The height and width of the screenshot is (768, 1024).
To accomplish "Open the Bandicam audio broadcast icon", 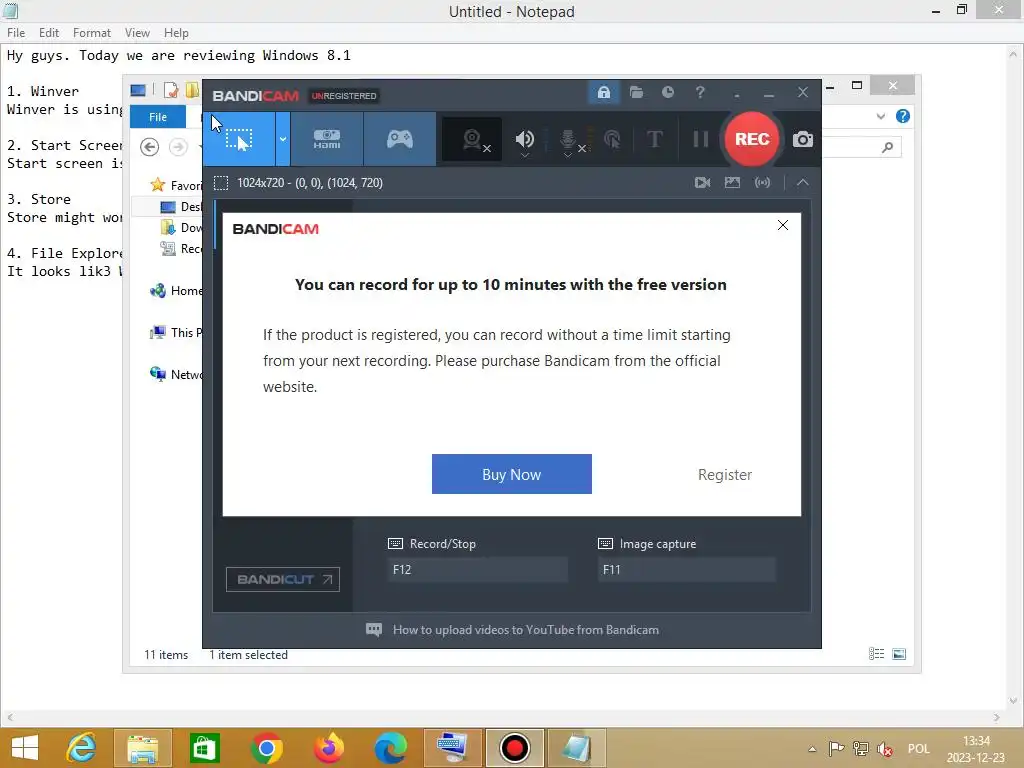I will pyautogui.click(x=762, y=183).
